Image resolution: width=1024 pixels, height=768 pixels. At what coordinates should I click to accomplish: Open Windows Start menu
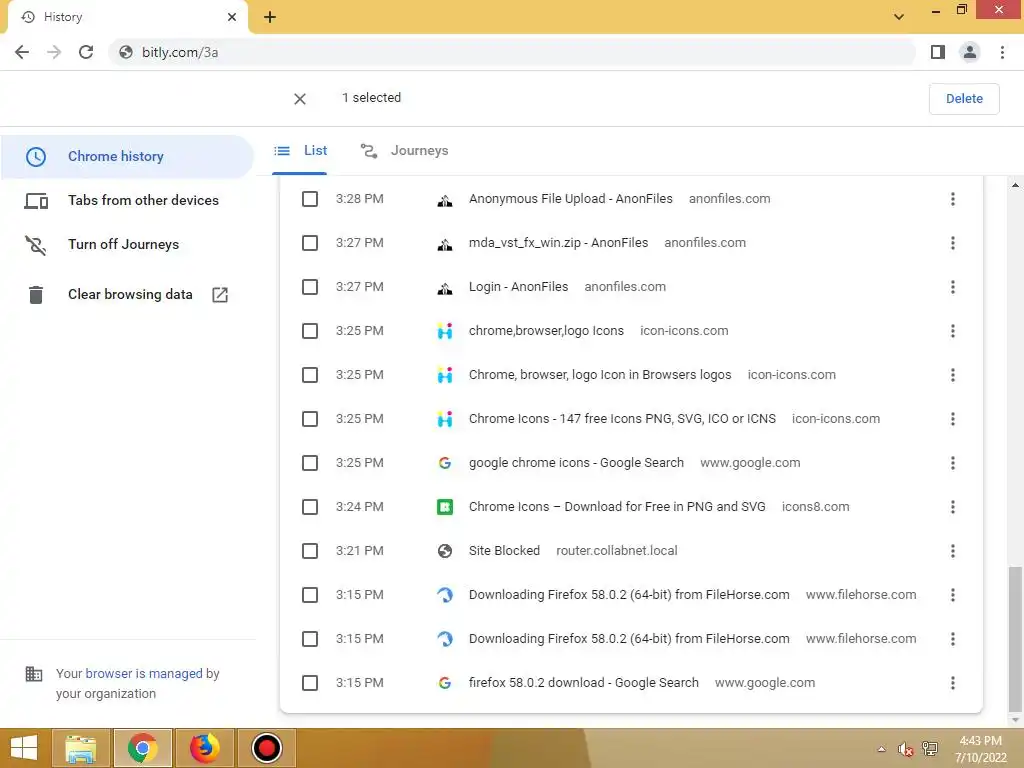24,748
